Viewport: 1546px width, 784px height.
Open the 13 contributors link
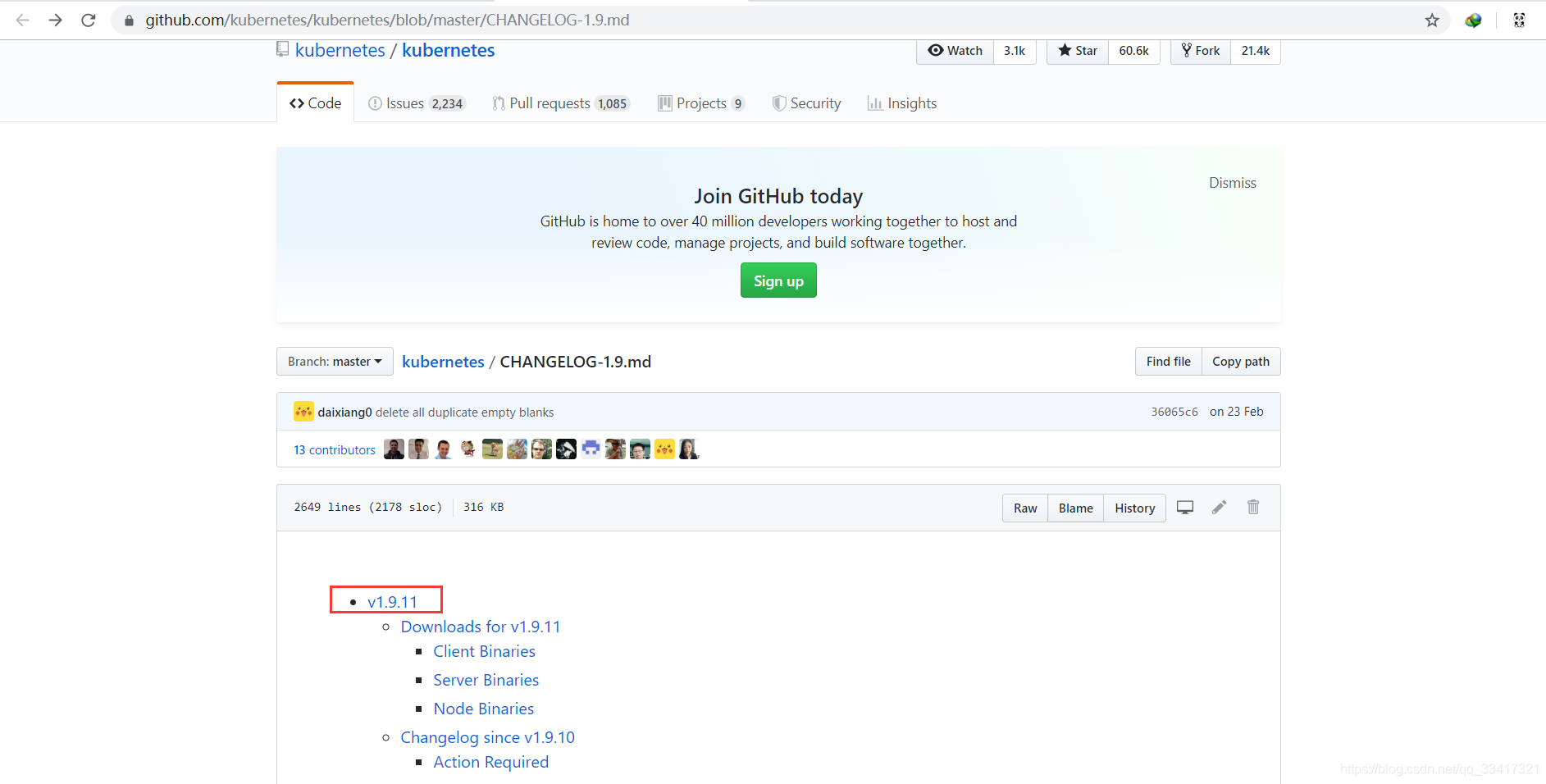[335, 450]
